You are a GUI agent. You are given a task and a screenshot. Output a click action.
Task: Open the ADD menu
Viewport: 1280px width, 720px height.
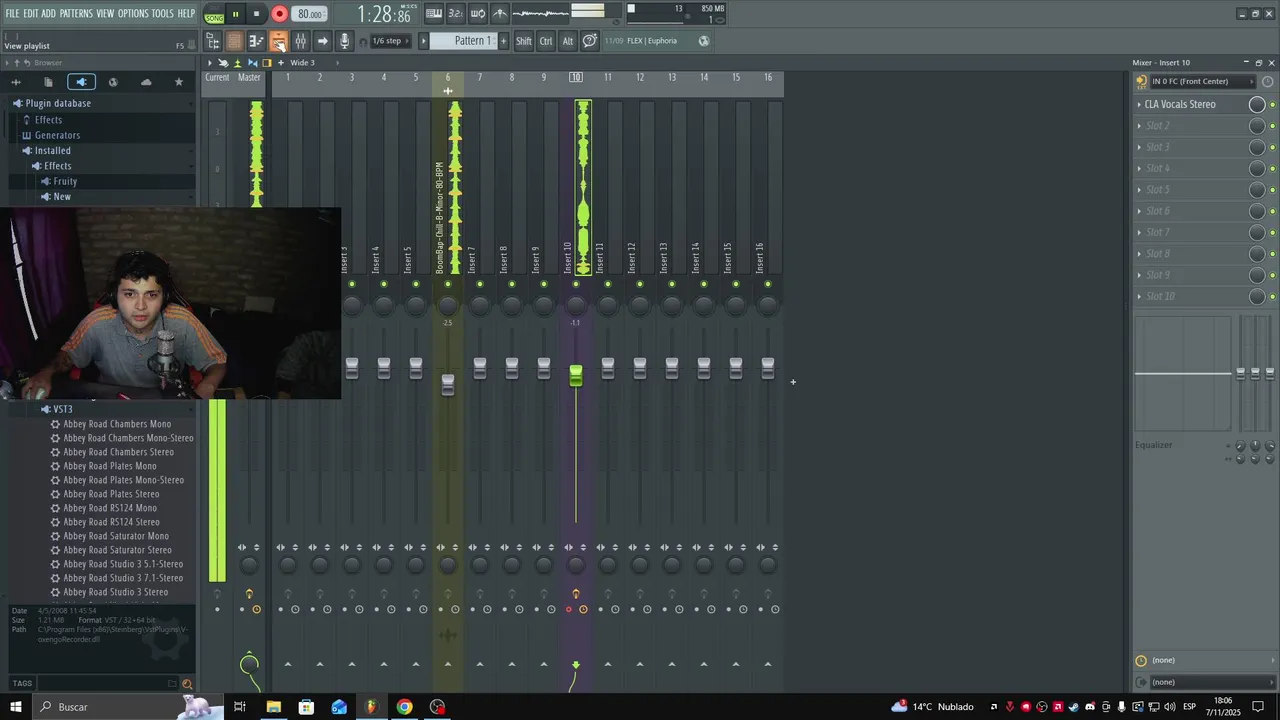pos(49,14)
